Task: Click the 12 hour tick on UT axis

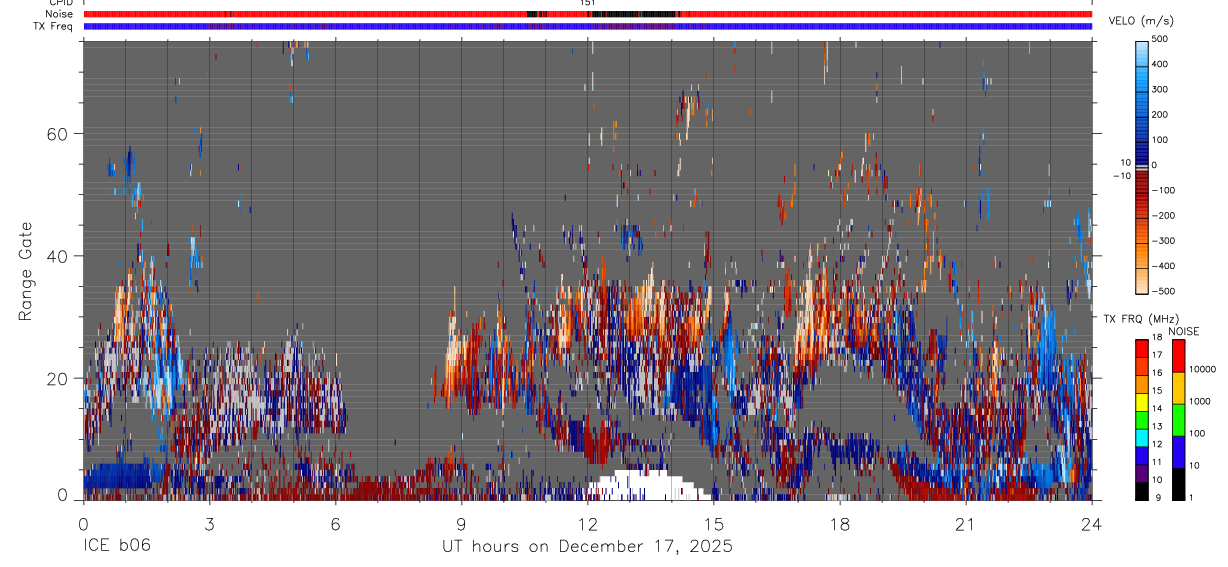Action: point(587,523)
